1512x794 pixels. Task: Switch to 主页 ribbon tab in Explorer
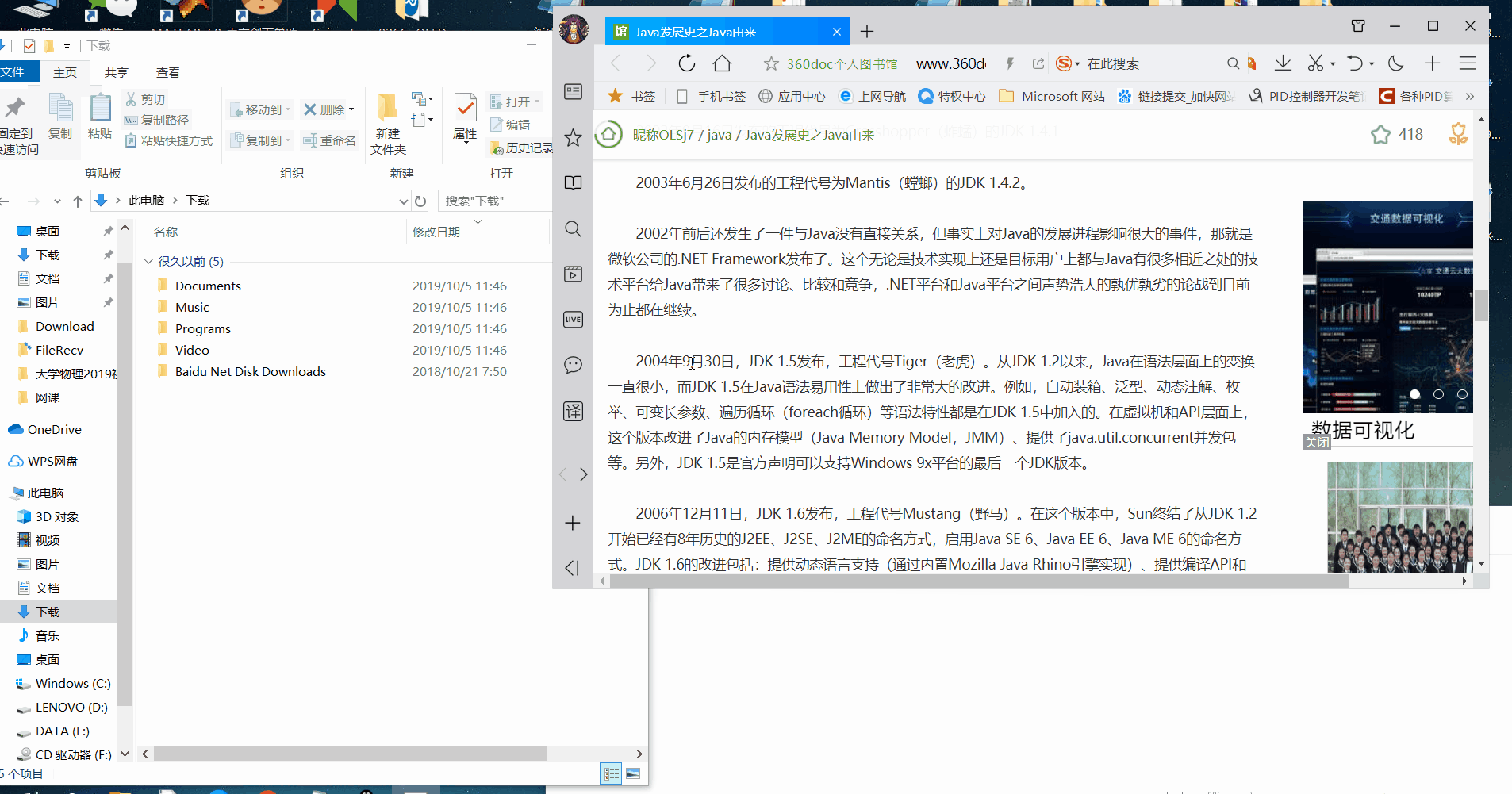tap(65, 72)
